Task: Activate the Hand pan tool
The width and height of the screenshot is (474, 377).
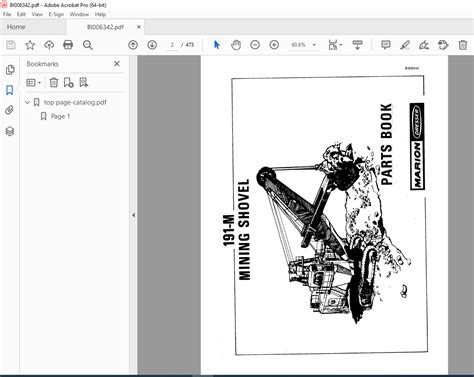Action: pyautogui.click(x=236, y=45)
